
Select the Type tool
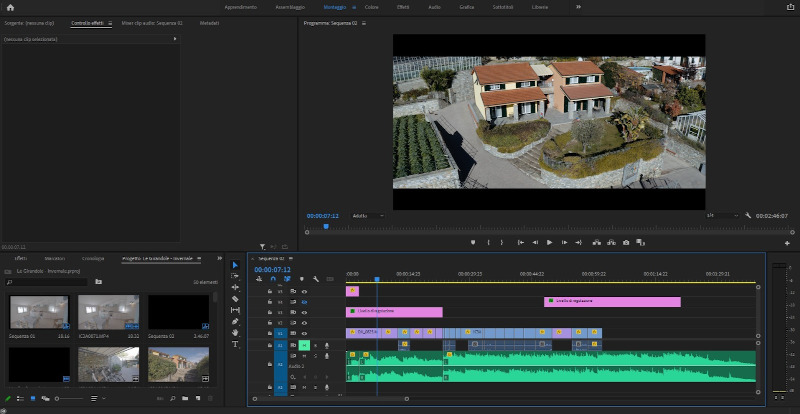pos(235,344)
